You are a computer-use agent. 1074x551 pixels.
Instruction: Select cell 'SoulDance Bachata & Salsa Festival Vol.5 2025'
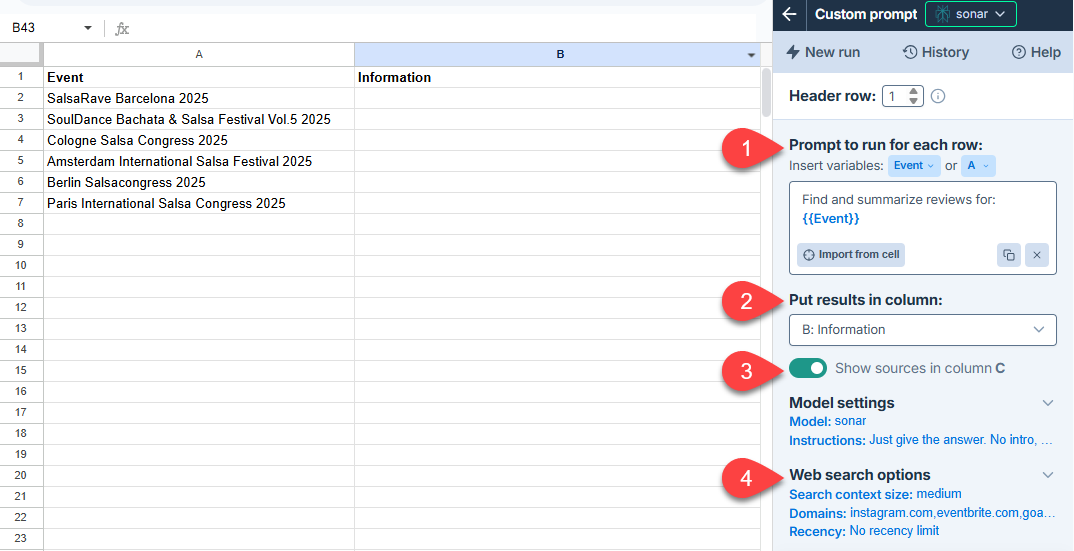point(199,119)
